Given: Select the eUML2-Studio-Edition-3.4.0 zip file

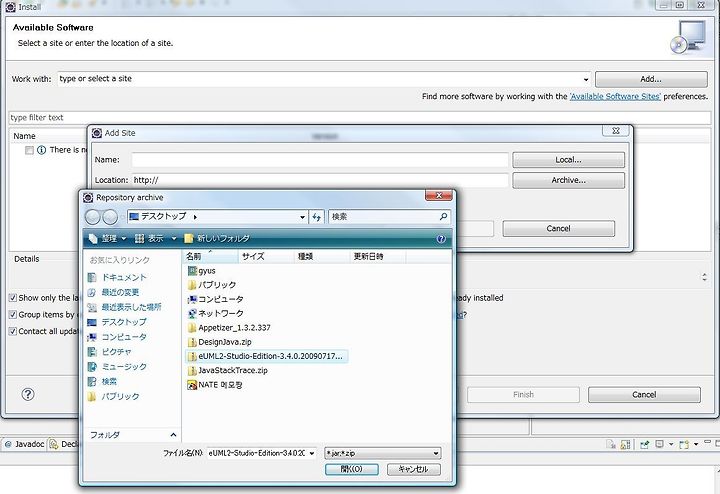Looking at the screenshot, I should coord(265,356).
